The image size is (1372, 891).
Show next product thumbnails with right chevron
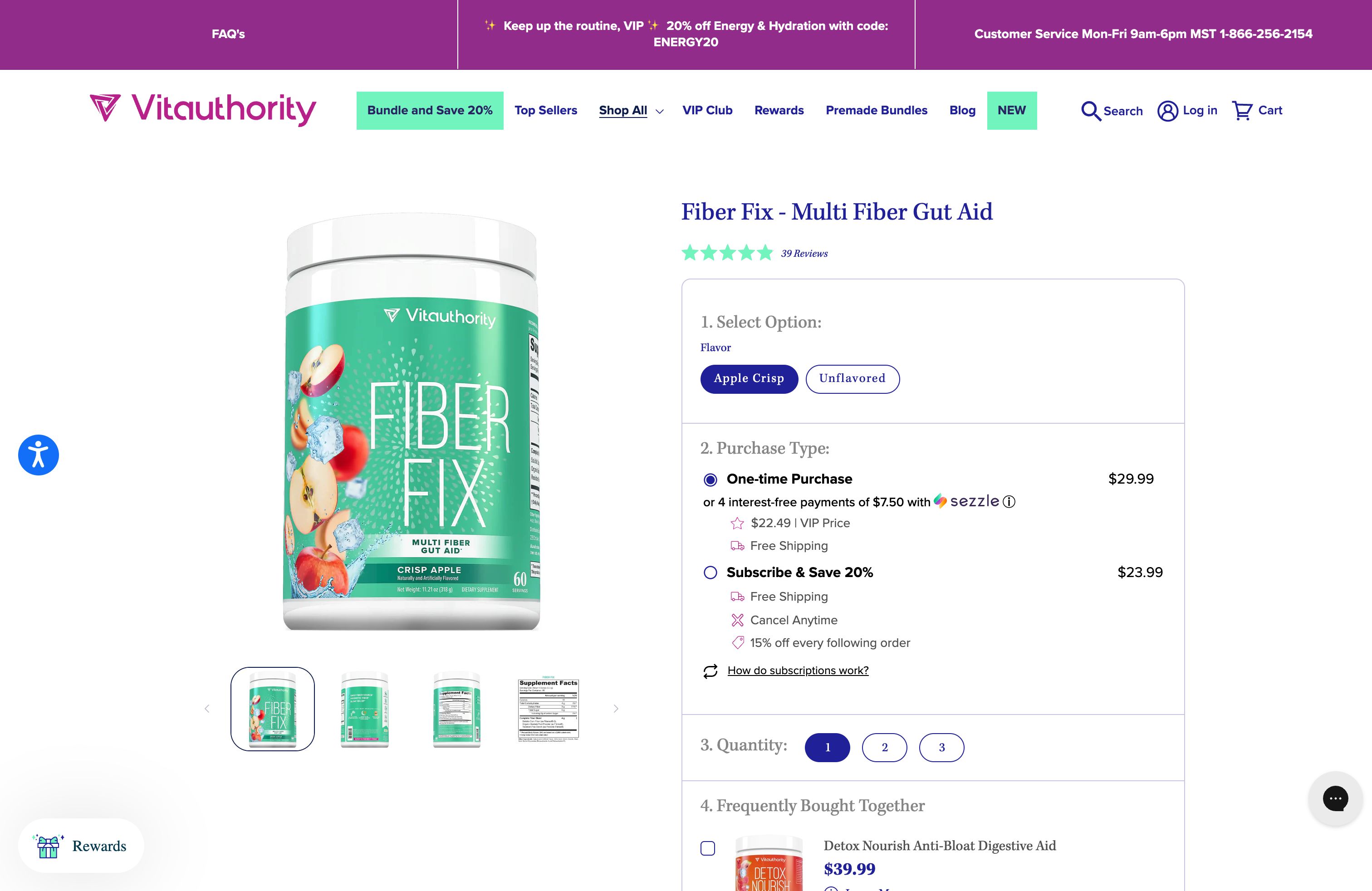click(x=616, y=709)
